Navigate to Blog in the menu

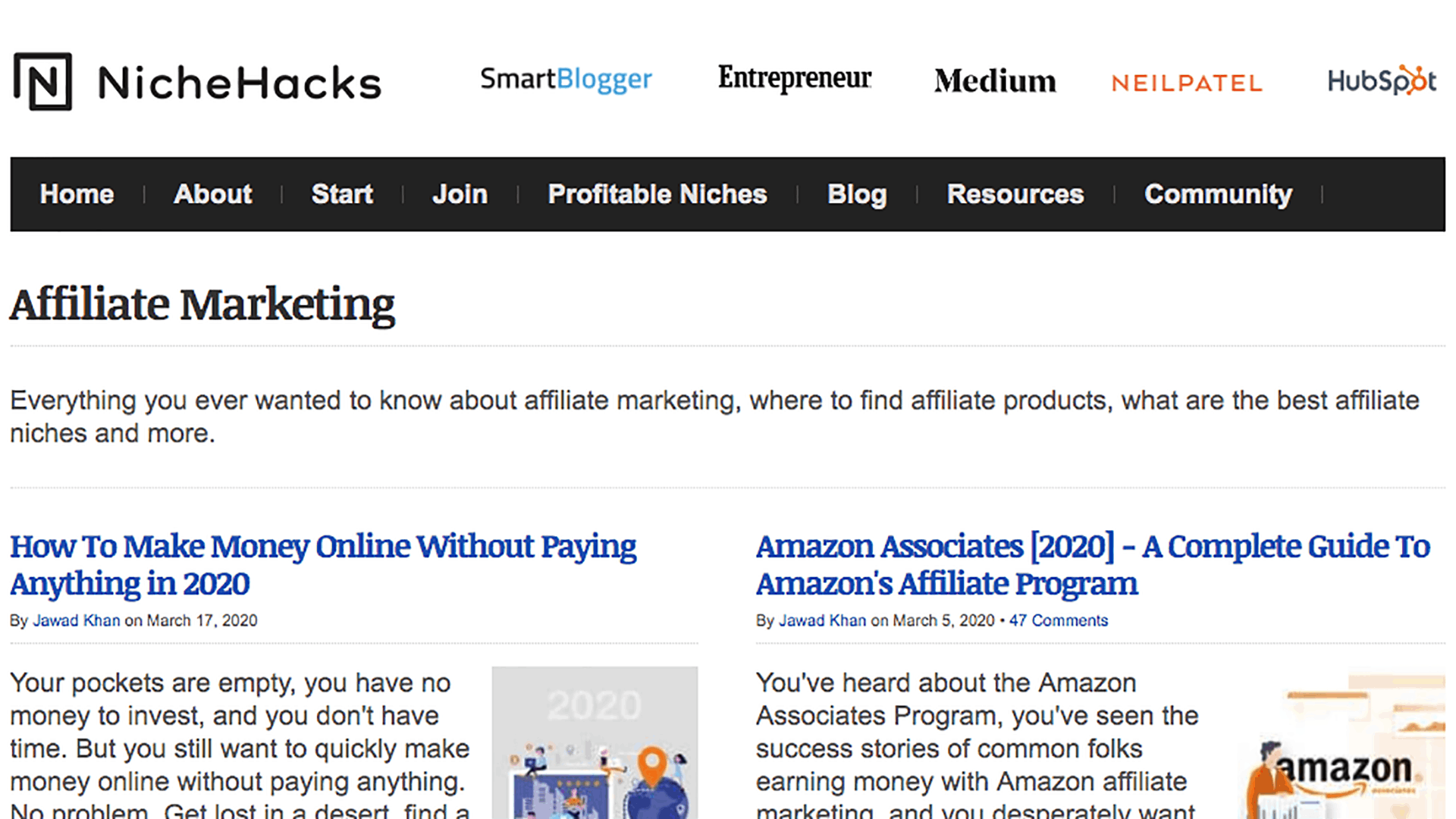tap(857, 194)
